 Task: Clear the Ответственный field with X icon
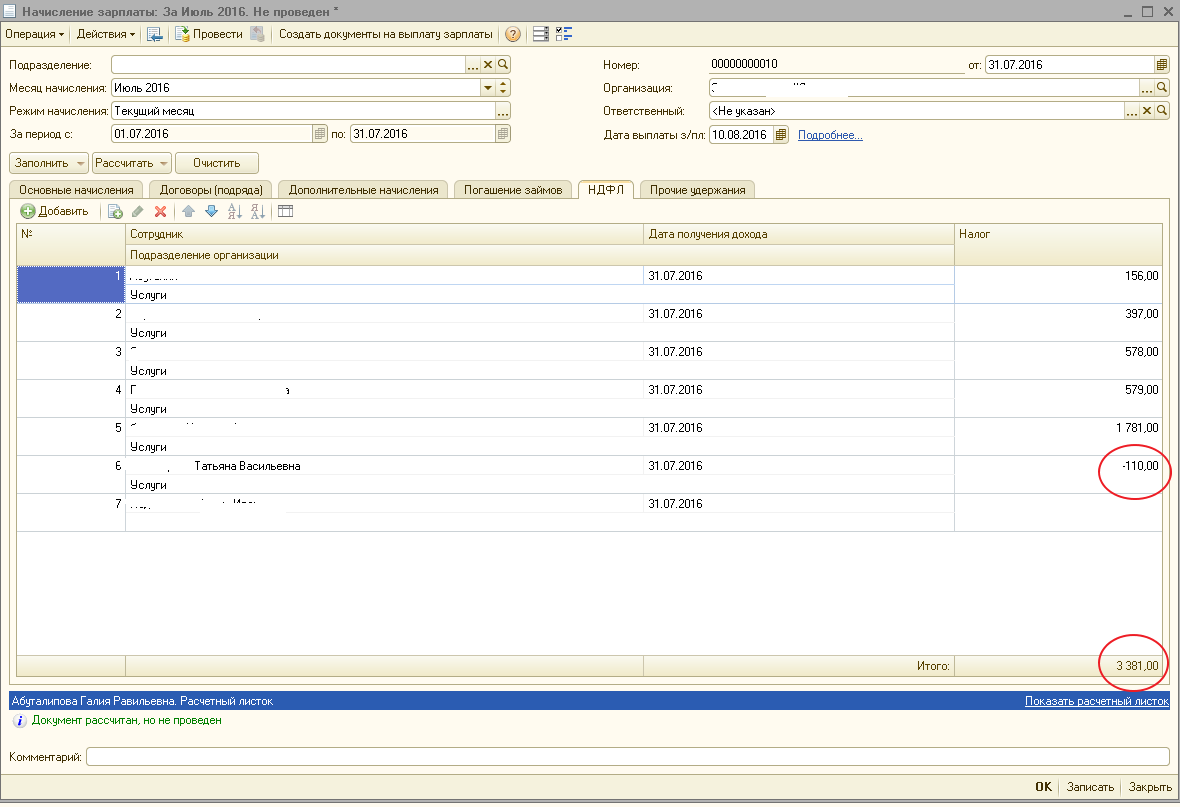(1147, 111)
